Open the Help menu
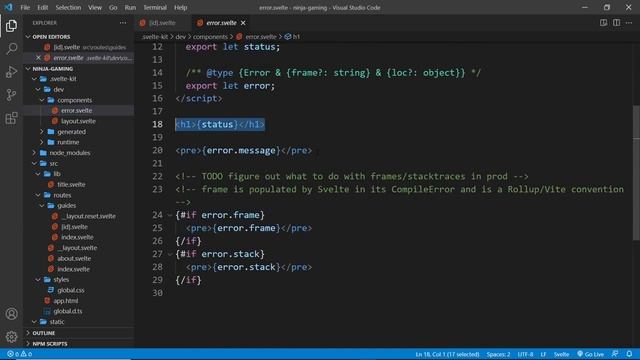The image size is (640, 360). (180, 7)
